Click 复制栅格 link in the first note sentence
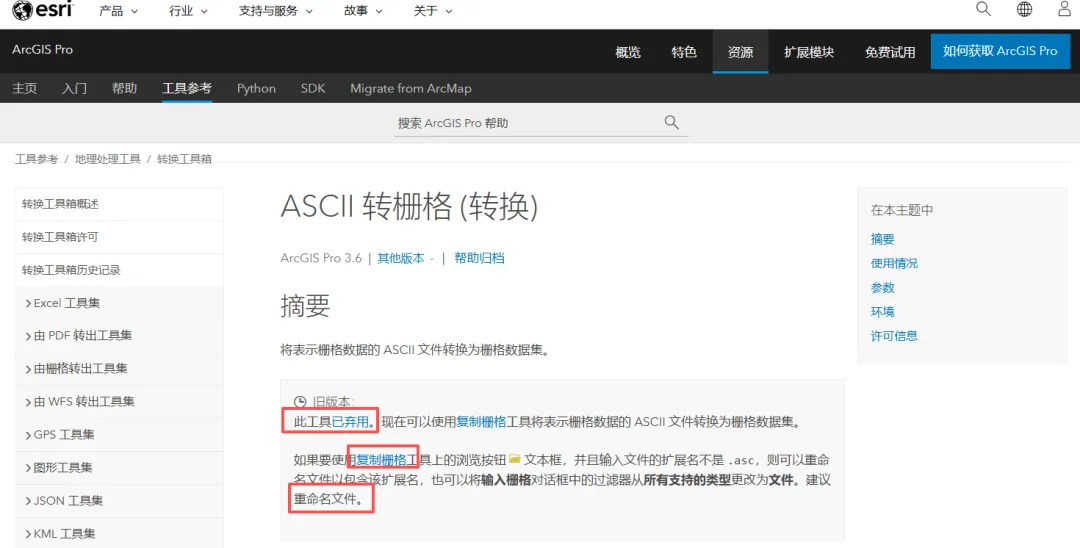1080x548 pixels. pyautogui.click(x=481, y=422)
